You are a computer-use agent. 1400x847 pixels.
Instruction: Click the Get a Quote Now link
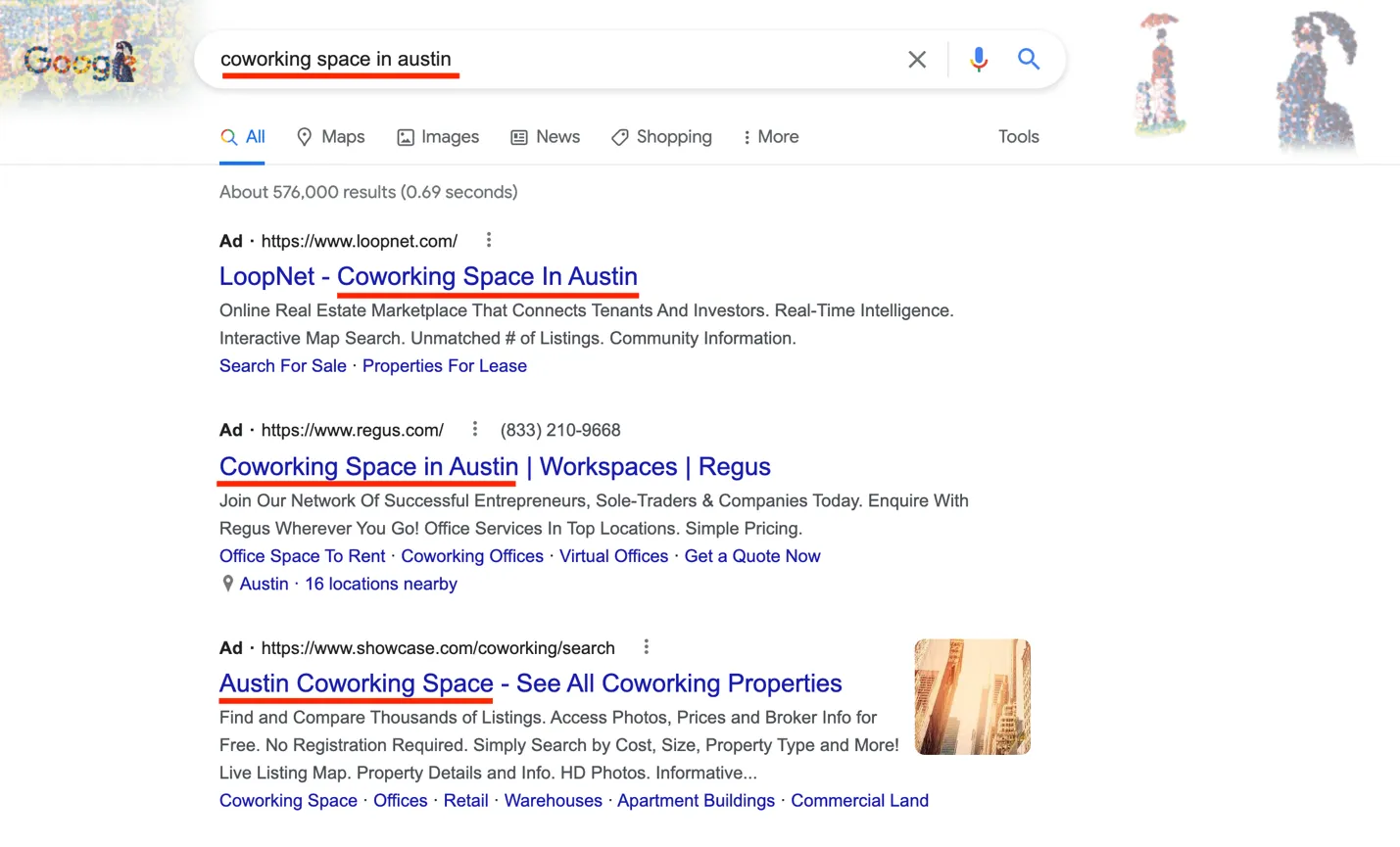[751, 556]
